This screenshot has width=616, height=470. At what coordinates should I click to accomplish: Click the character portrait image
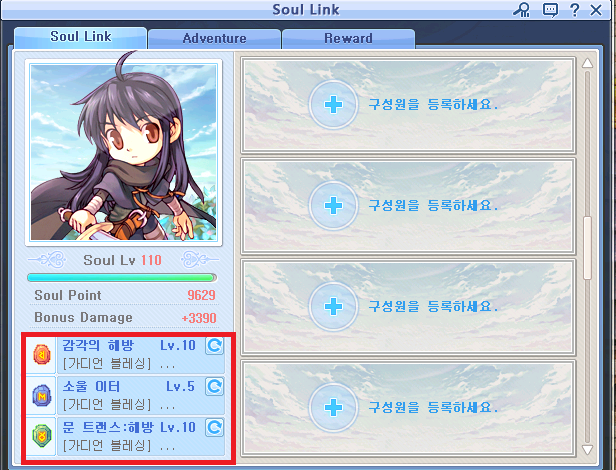click(124, 152)
